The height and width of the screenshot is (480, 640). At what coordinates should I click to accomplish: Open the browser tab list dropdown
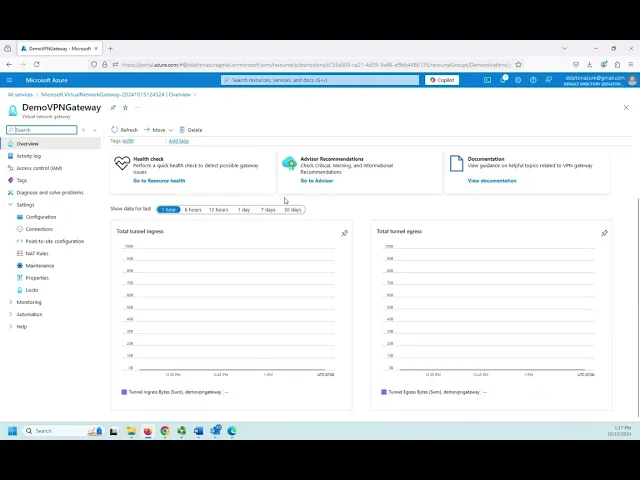[564, 48]
